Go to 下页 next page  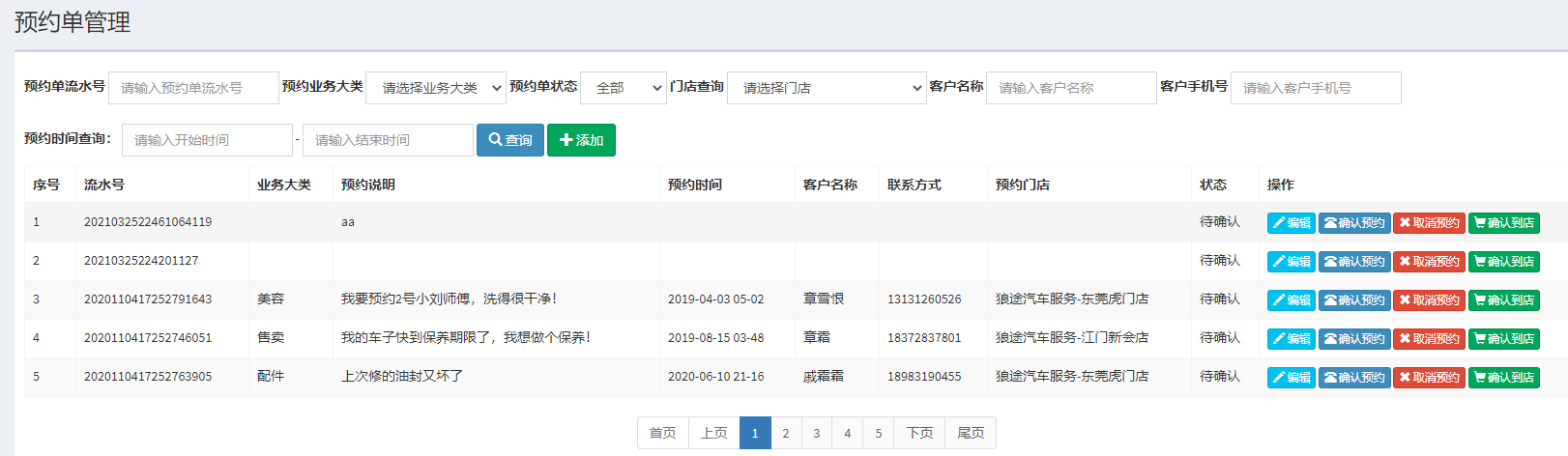tap(920, 433)
